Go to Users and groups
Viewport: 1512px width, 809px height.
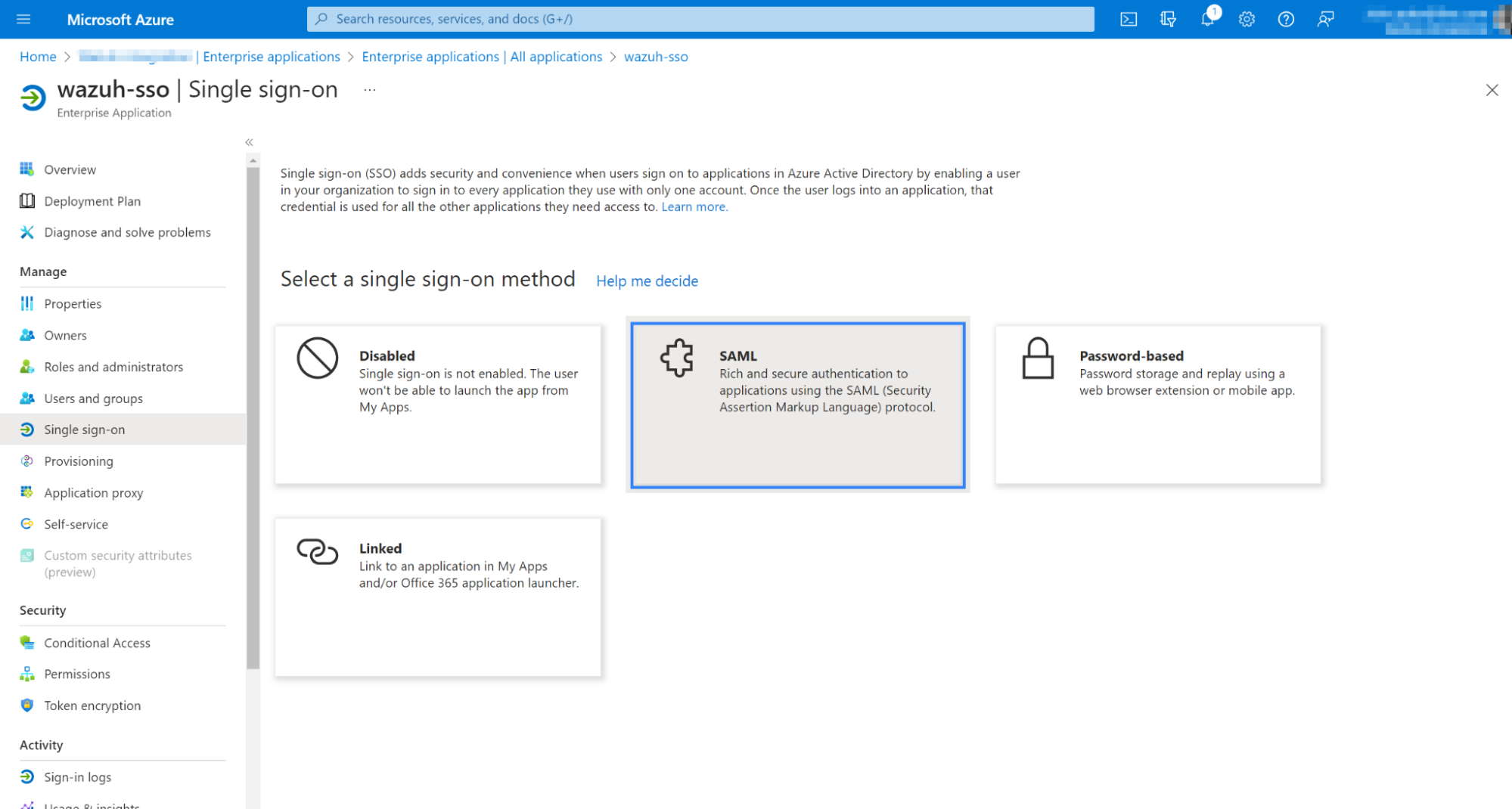93,398
